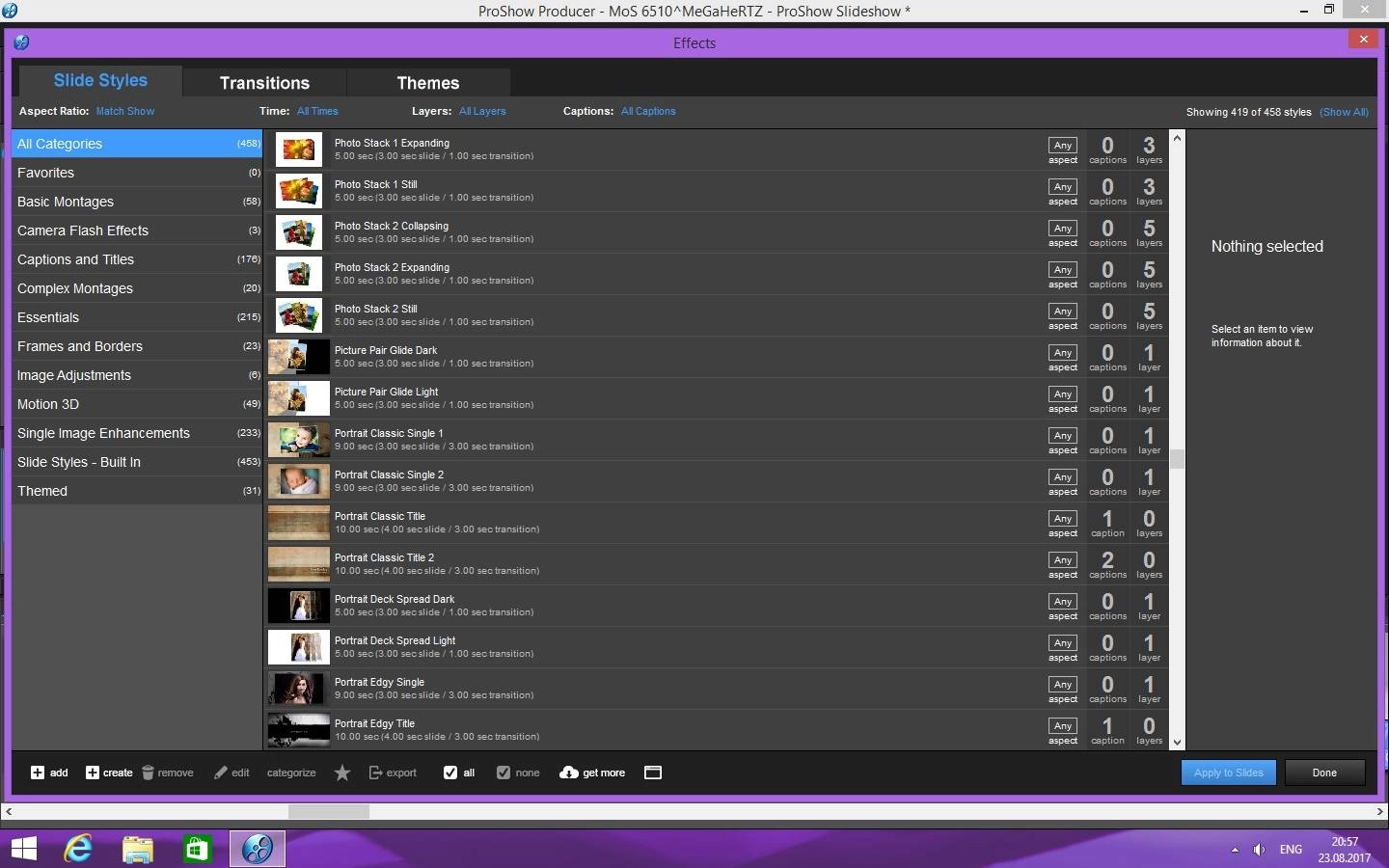The height and width of the screenshot is (868, 1389).
Task: Click the Effects dialog title icon
Action: pyautogui.click(x=21, y=42)
